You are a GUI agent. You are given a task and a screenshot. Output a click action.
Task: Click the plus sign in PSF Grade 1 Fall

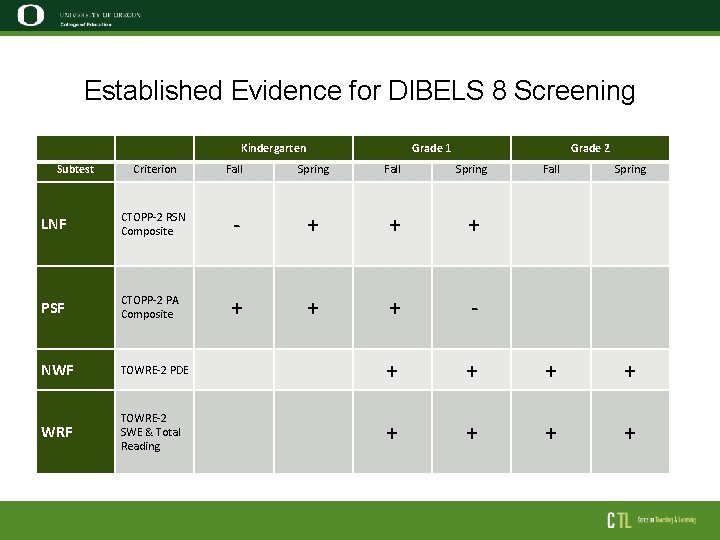[x=394, y=308]
